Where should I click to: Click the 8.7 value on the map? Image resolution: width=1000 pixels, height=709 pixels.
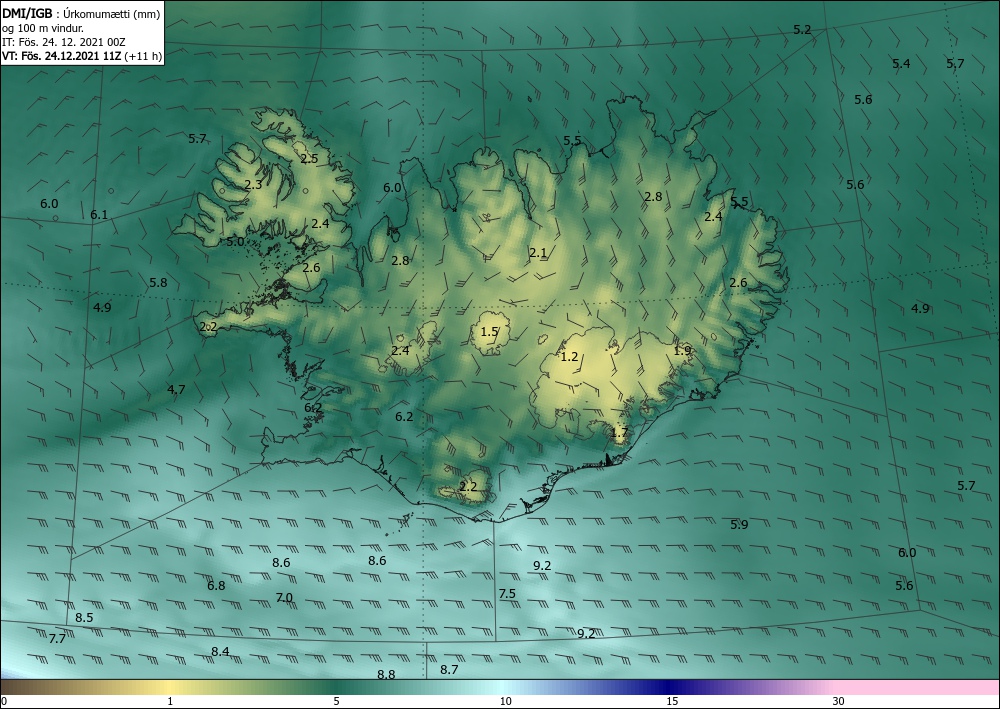click(x=449, y=669)
